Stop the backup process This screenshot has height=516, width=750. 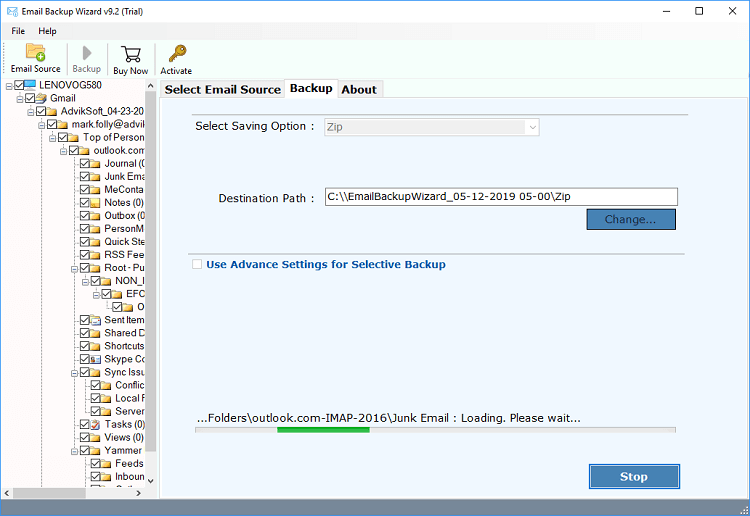634,476
